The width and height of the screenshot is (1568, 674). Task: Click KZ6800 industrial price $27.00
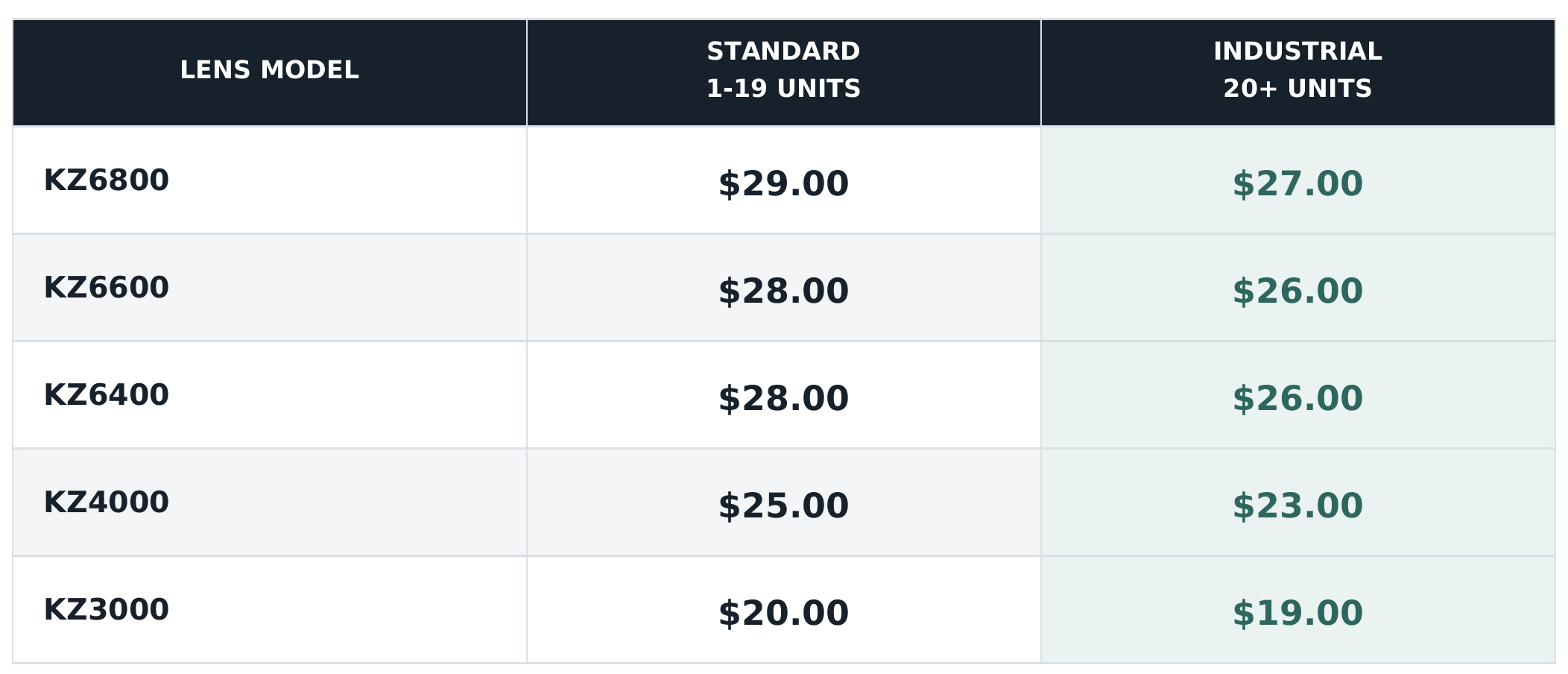(1298, 183)
